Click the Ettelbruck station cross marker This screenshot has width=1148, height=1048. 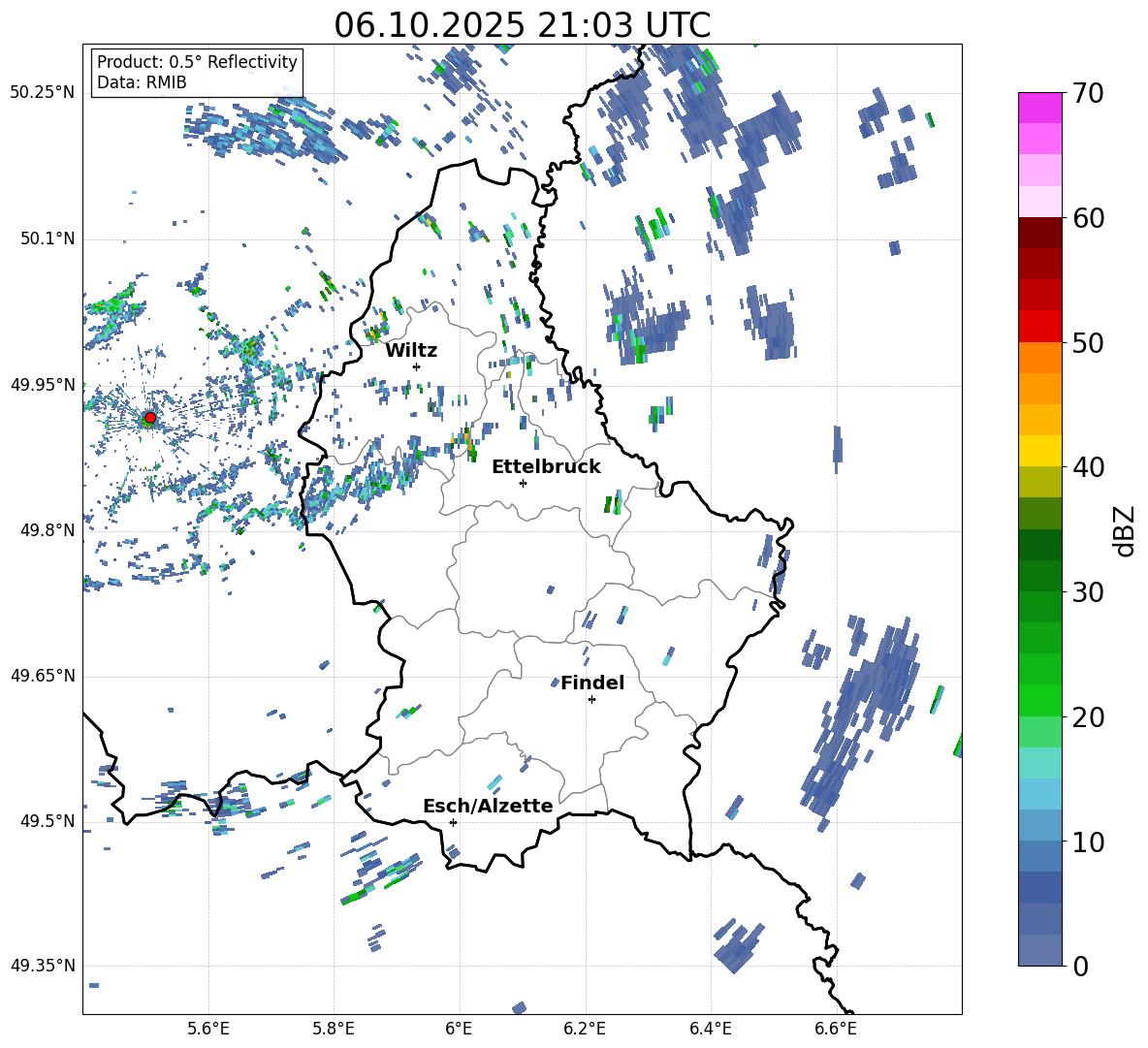[523, 483]
